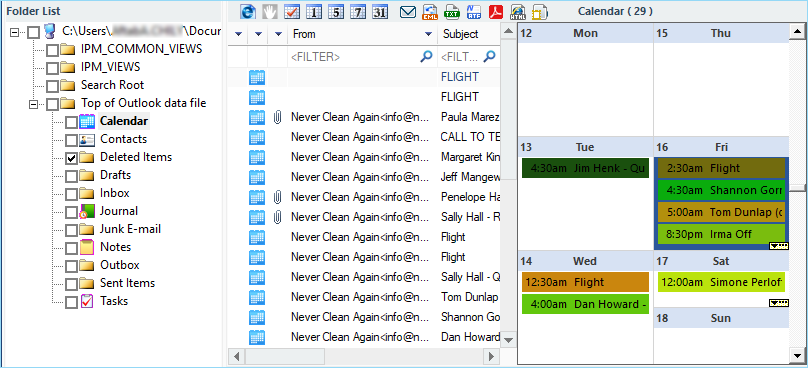Switch to 31-day month view
808x368 pixels.
tap(380, 11)
